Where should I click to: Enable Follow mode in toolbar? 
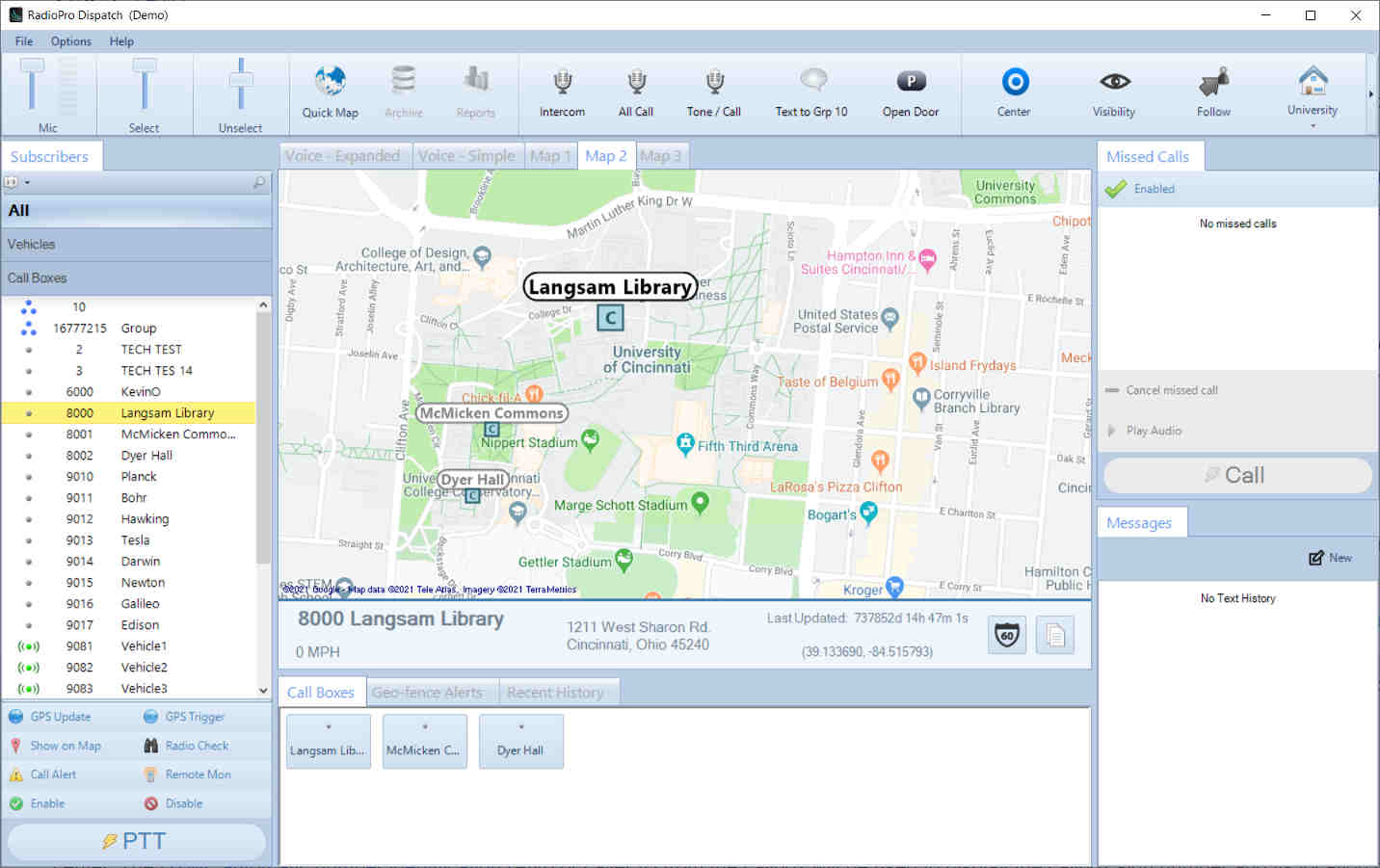coord(1213,92)
